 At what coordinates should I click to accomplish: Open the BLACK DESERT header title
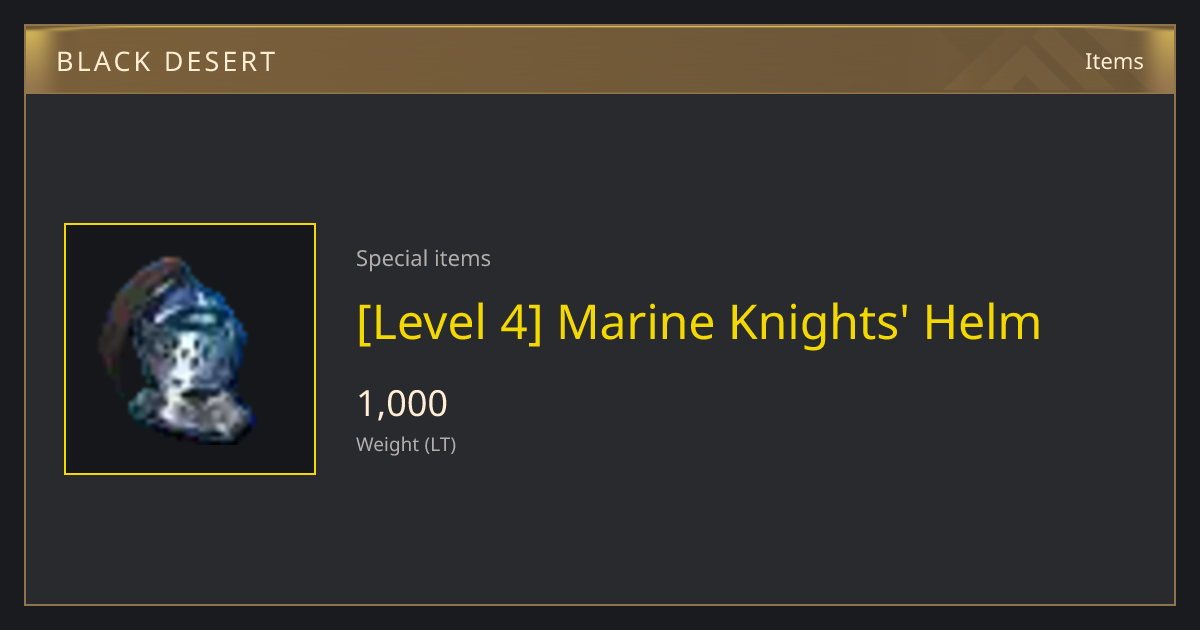pos(166,62)
